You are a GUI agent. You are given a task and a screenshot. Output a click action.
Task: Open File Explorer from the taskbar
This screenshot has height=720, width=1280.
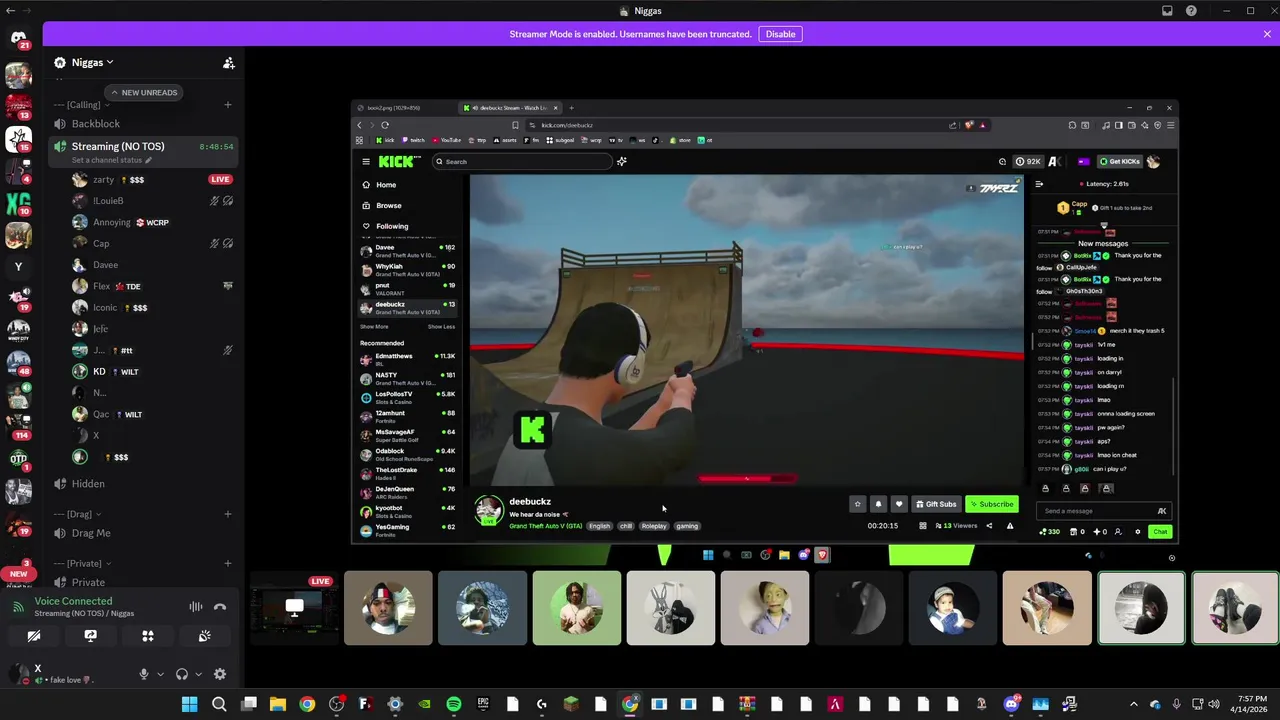point(278,704)
